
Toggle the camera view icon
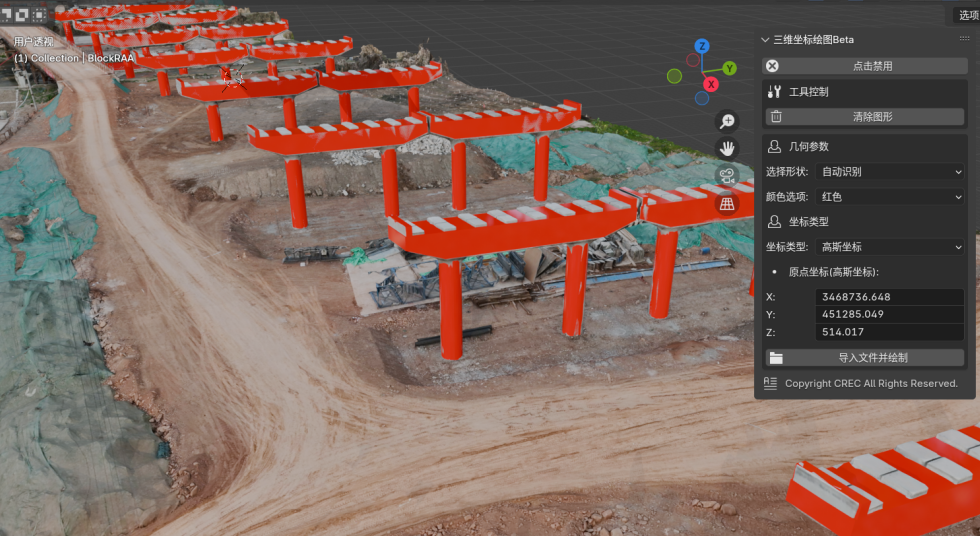pos(727,176)
